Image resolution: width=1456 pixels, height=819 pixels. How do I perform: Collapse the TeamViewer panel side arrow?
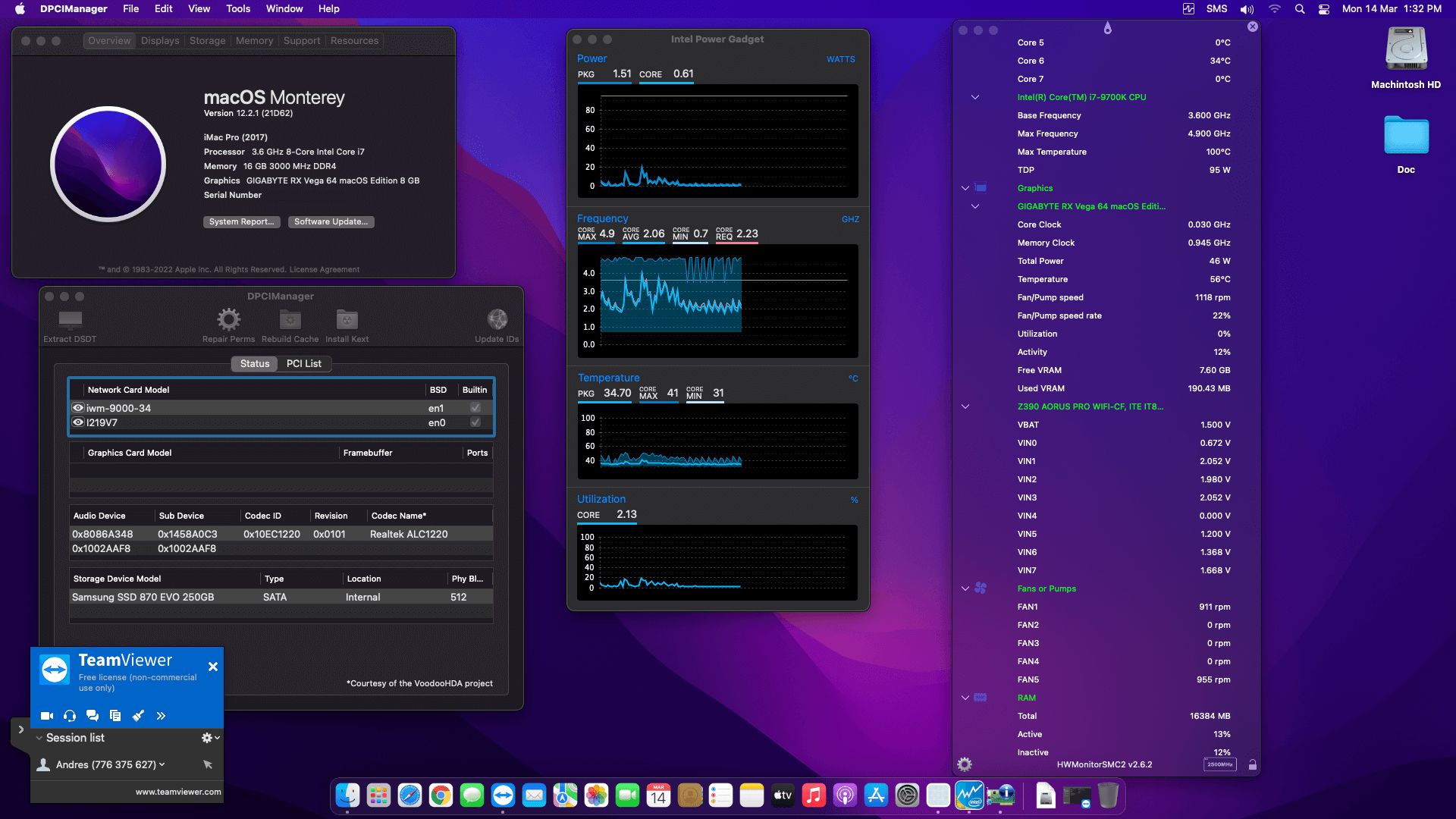(20, 730)
